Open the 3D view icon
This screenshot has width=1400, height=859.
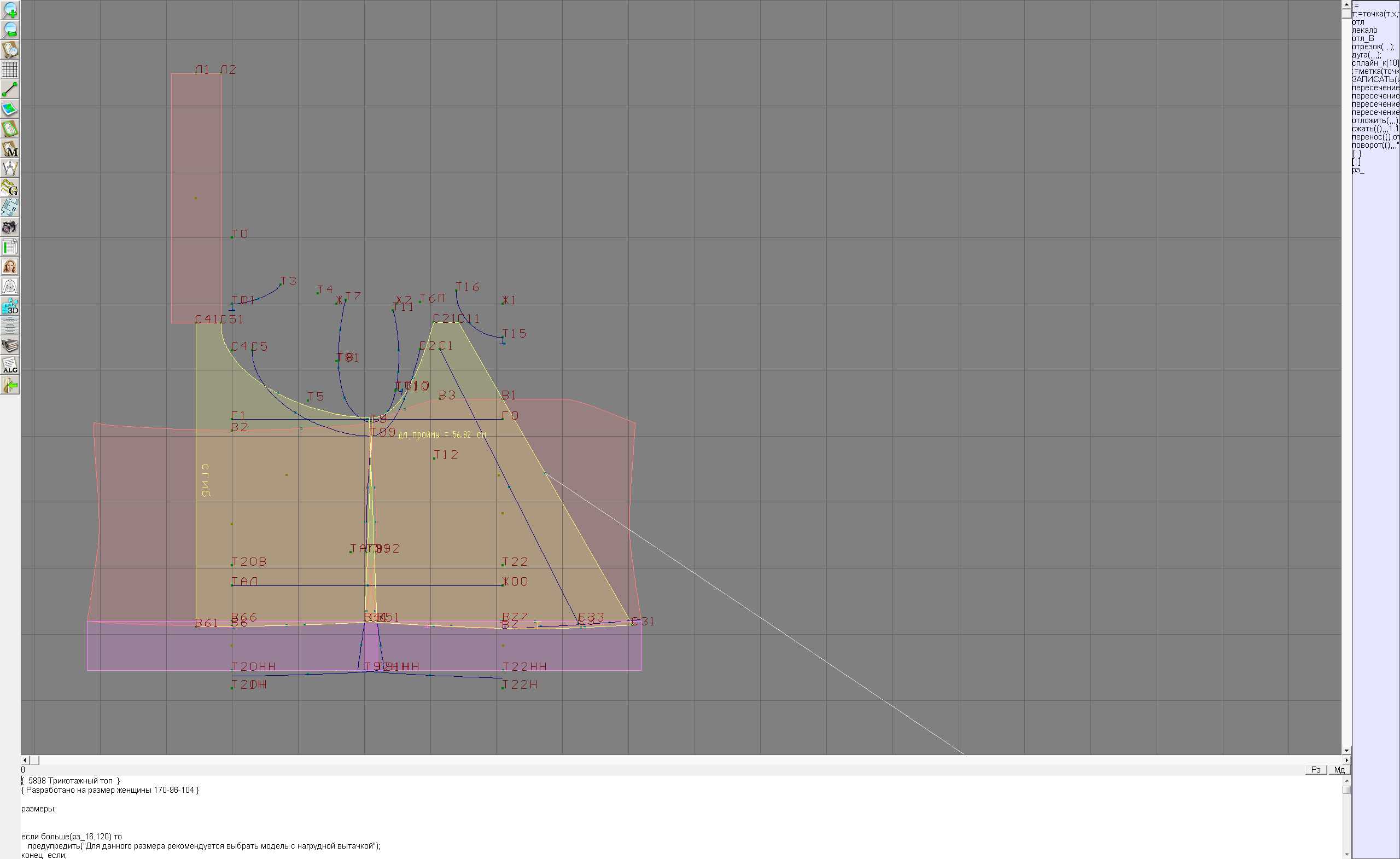10,306
